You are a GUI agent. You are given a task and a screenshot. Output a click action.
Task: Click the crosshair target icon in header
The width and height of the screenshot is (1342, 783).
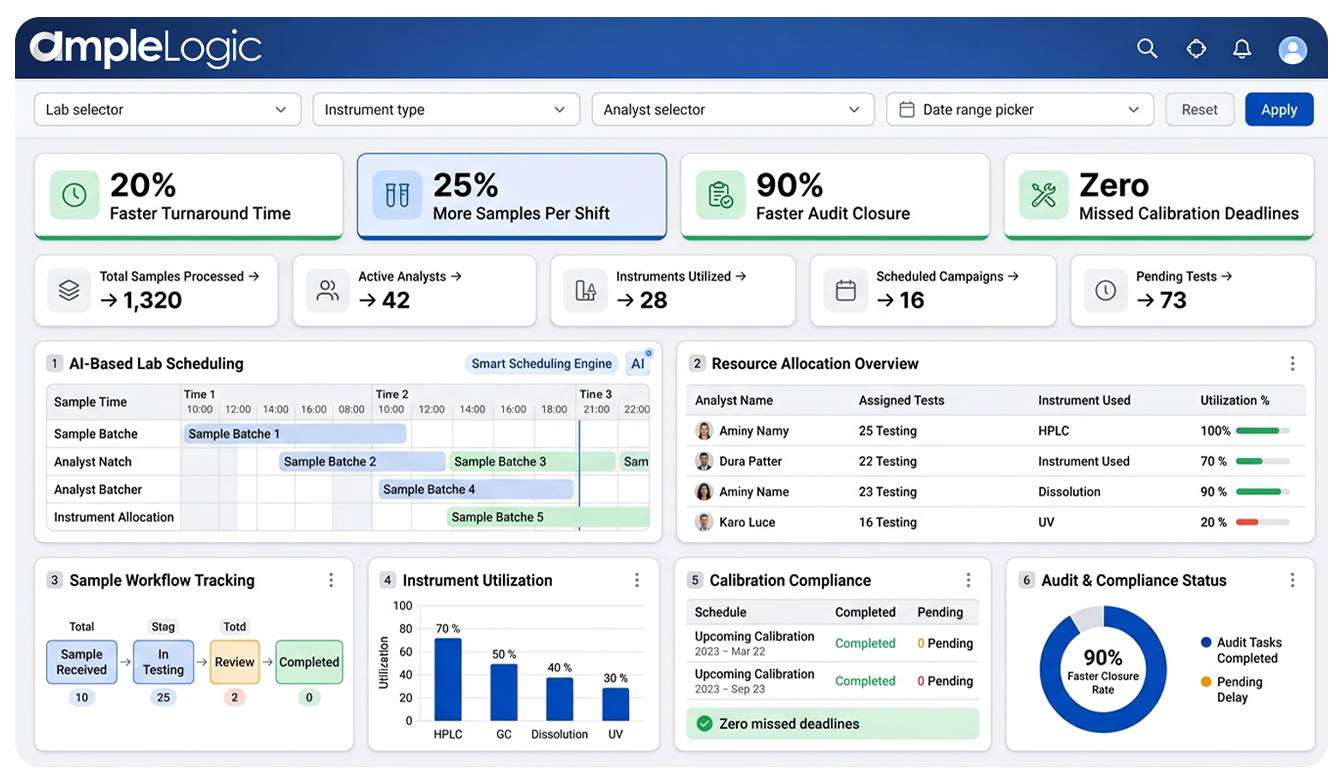1195,49
